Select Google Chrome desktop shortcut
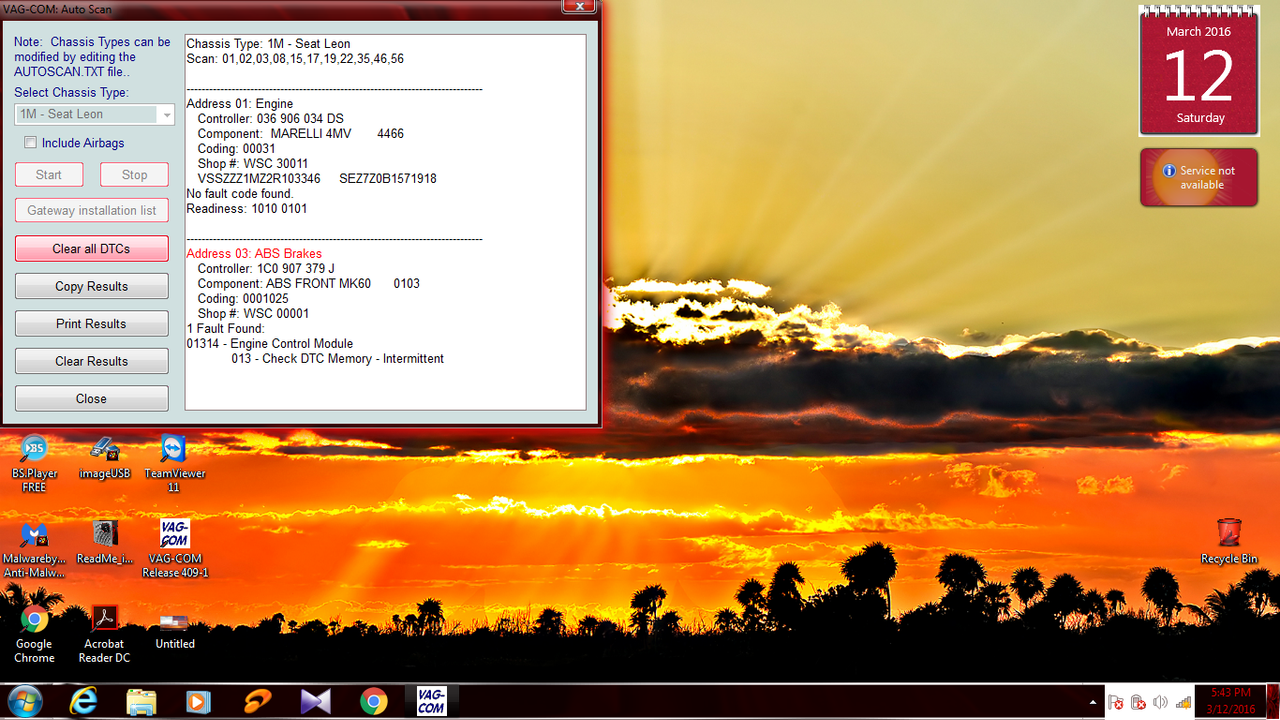Screen dimensions: 1280x720 click(34, 634)
